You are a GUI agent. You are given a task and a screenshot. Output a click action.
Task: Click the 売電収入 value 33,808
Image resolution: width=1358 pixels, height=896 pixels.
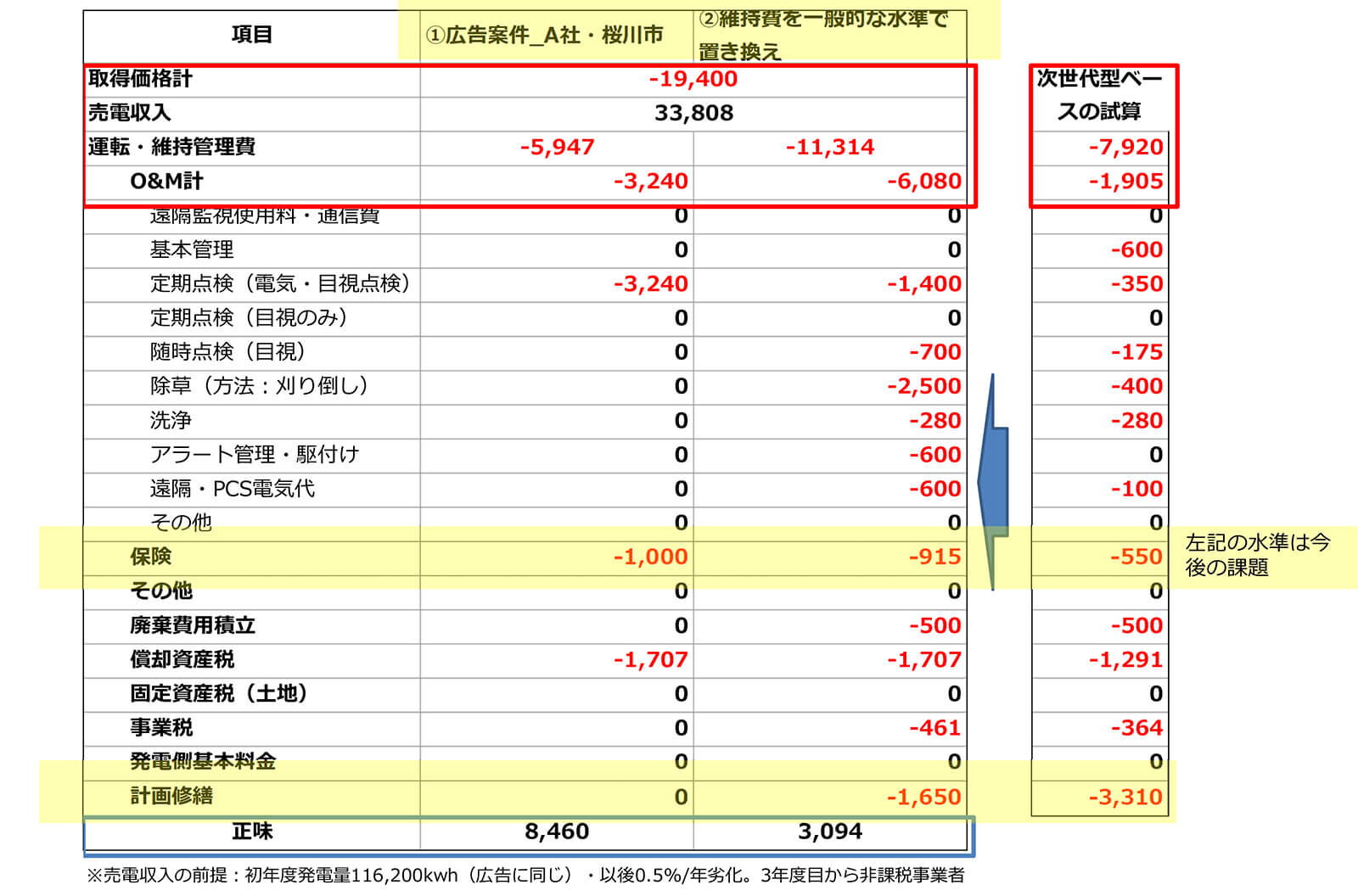coord(693,113)
